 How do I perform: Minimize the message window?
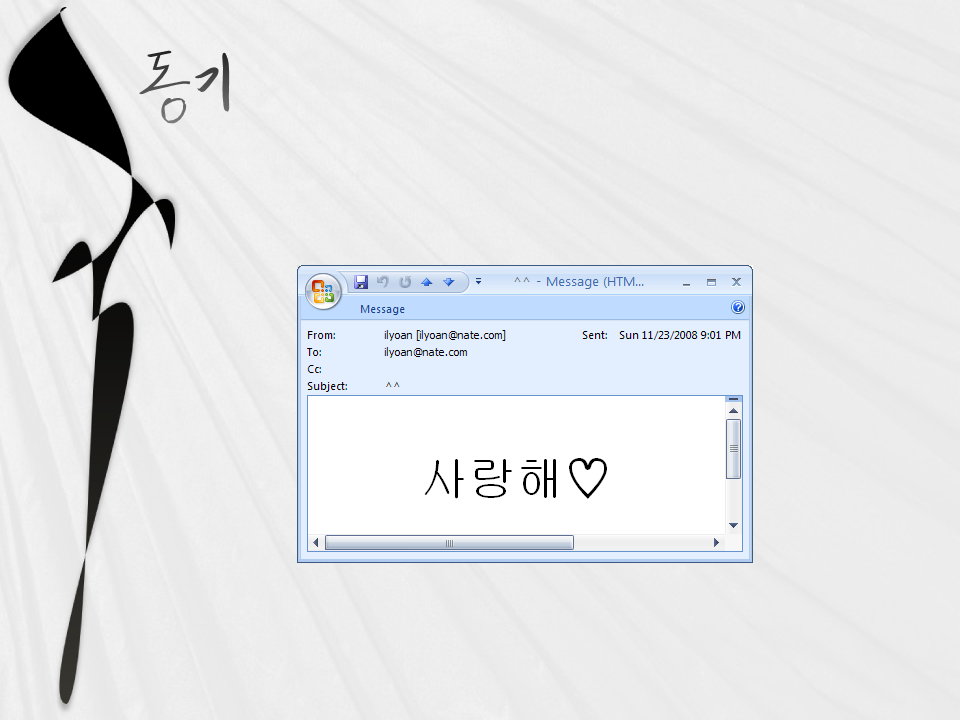(x=686, y=282)
